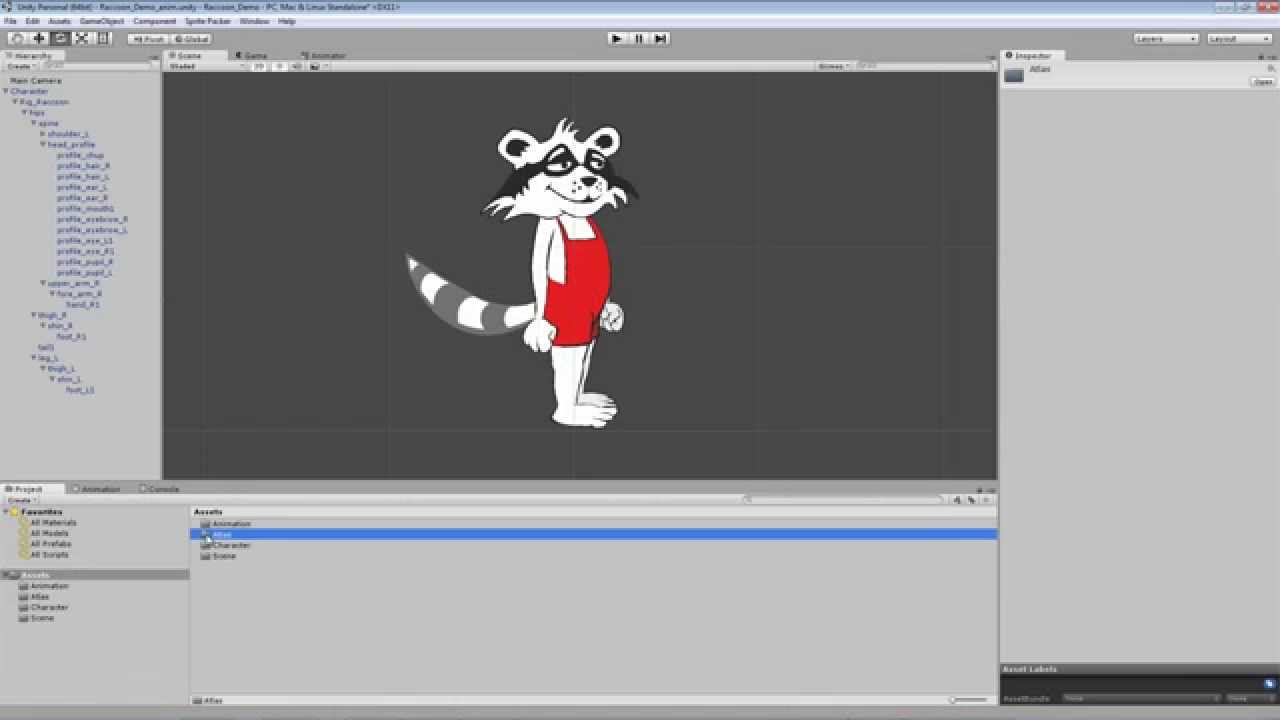1280x720 pixels.
Task: Open Hierarchy Create dropdown
Action: [19, 66]
